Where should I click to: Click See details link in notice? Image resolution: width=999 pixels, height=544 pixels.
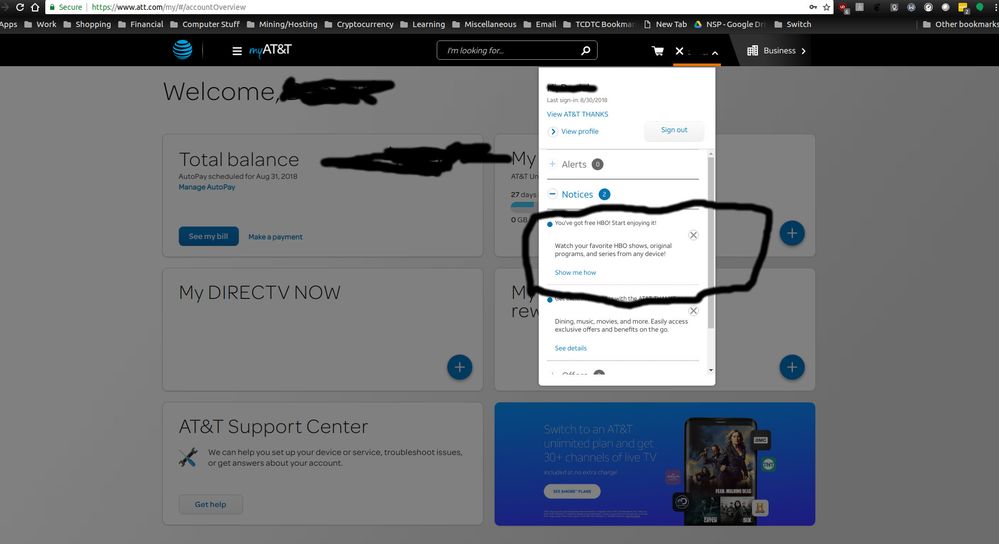point(570,348)
